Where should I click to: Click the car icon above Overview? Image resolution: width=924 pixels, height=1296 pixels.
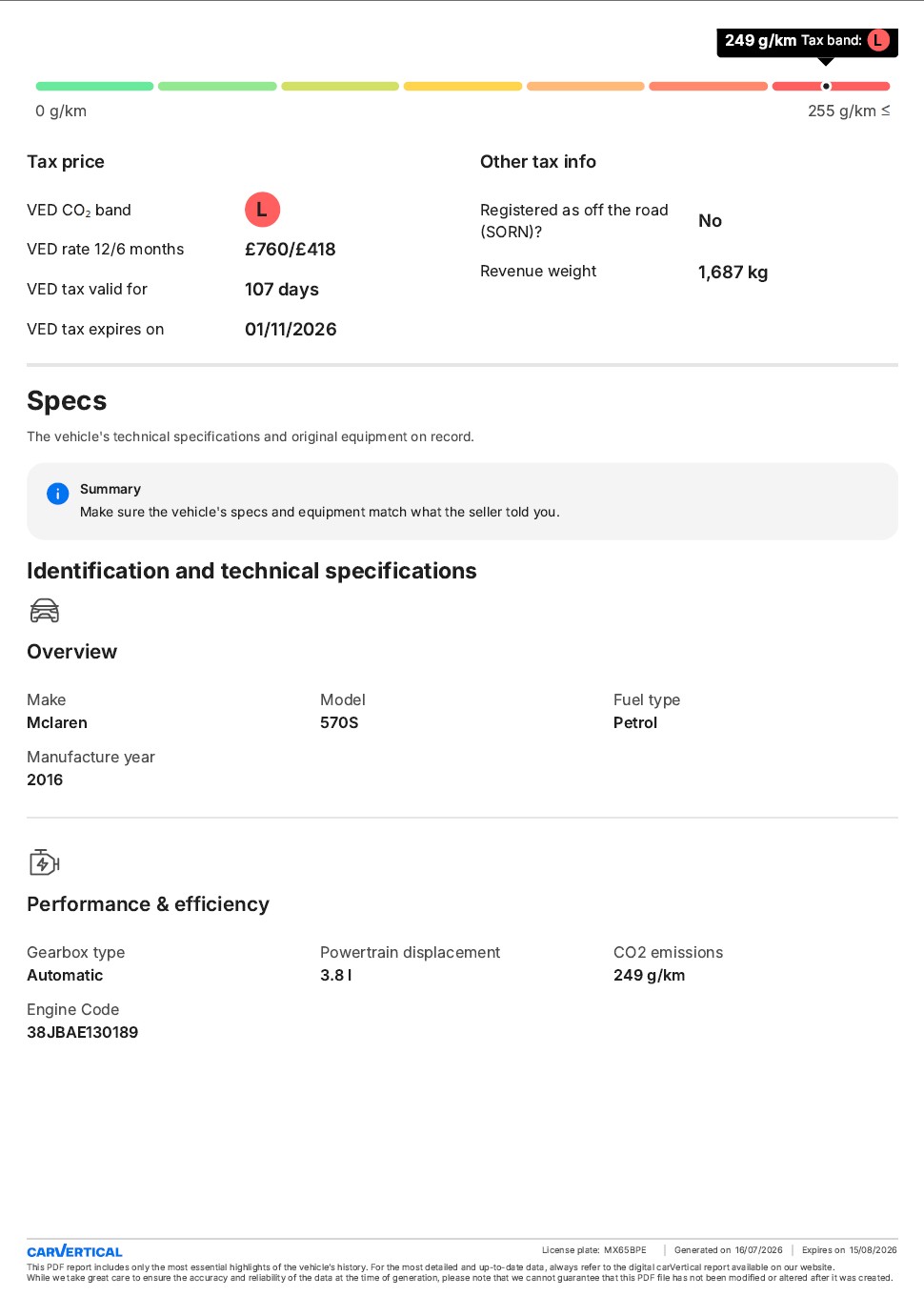(45, 611)
